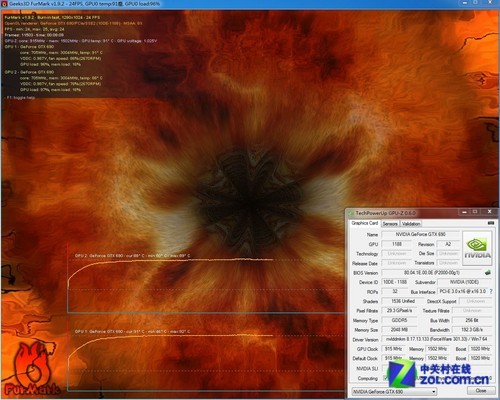The image size is (500, 400).
Task: Close GPU-Z with the title bar X
Action: click(489, 212)
